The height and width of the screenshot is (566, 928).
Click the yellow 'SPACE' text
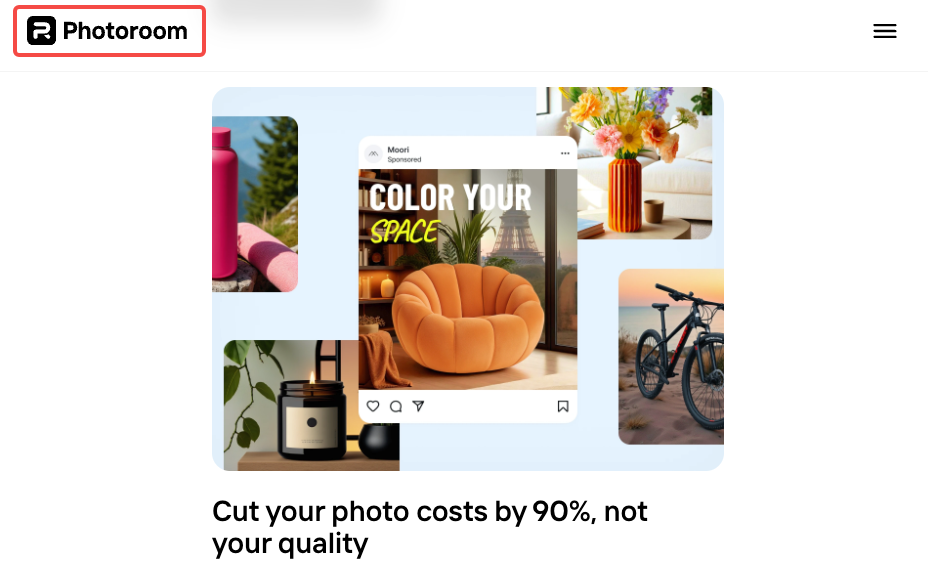click(405, 231)
